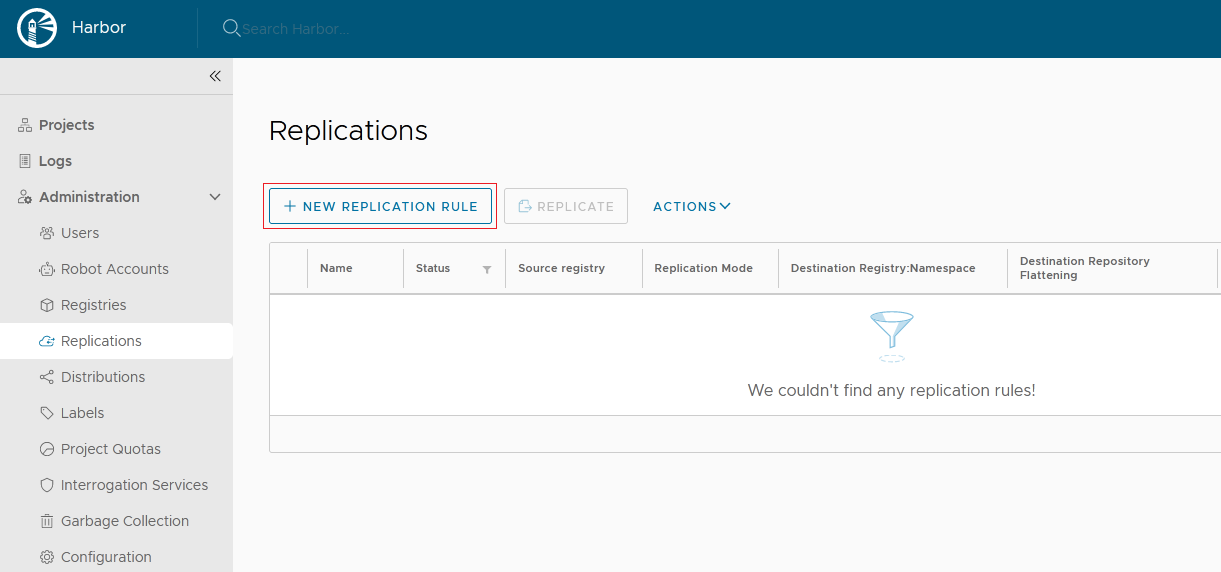
Task: Sort by the Name column header
Action: (336, 268)
